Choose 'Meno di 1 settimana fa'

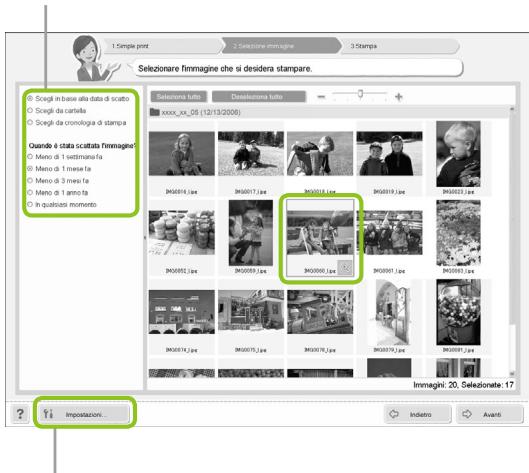[x=64, y=157]
